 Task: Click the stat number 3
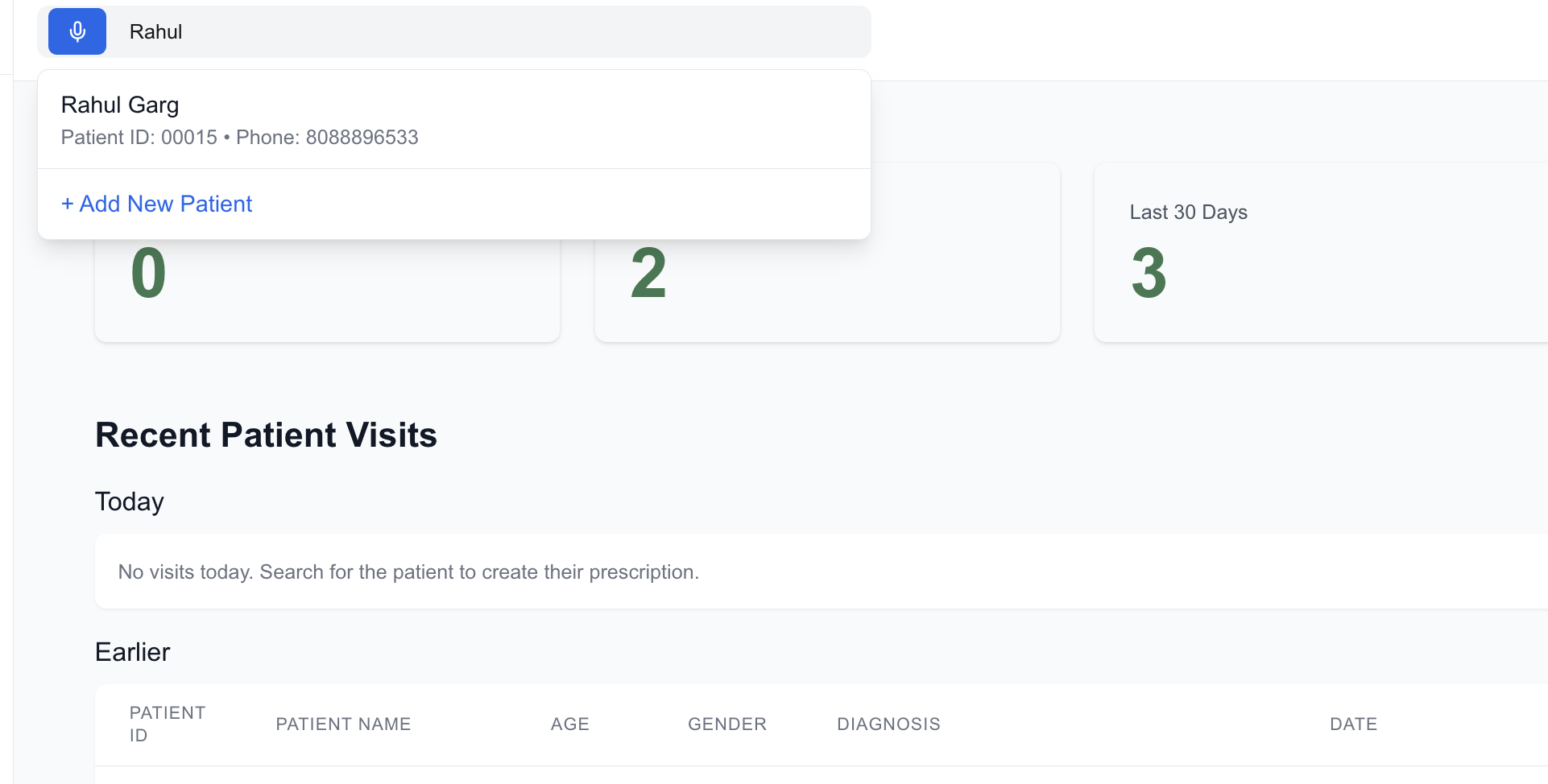tap(1148, 274)
